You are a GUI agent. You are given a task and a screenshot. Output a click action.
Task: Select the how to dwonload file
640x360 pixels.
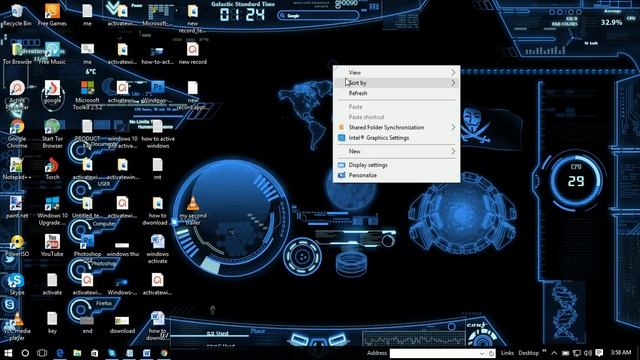click(158, 211)
